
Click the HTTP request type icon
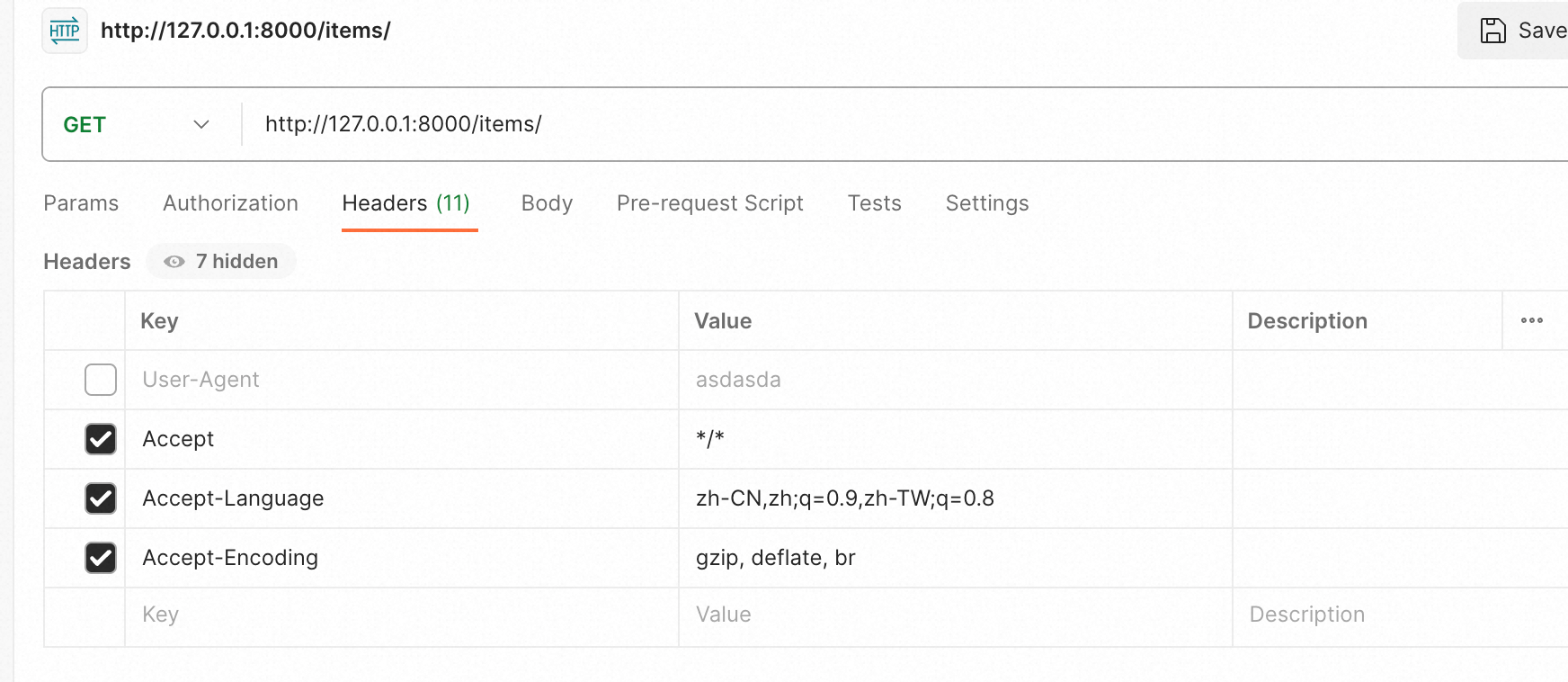pos(65,31)
